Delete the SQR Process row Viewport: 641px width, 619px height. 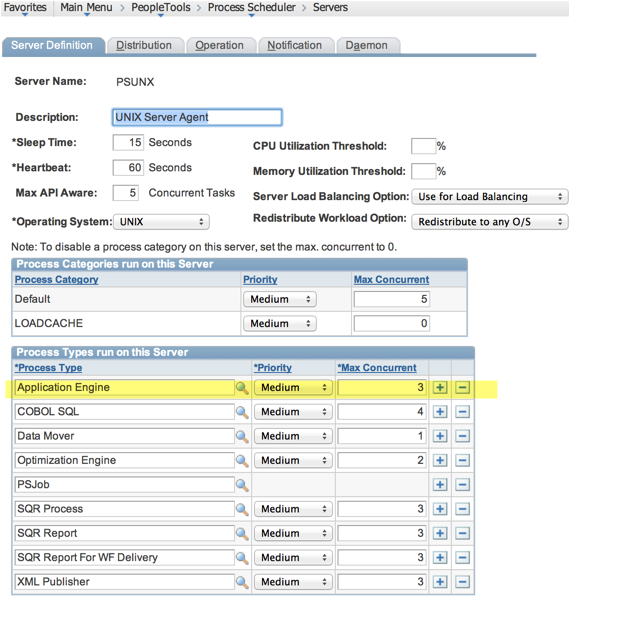462,509
